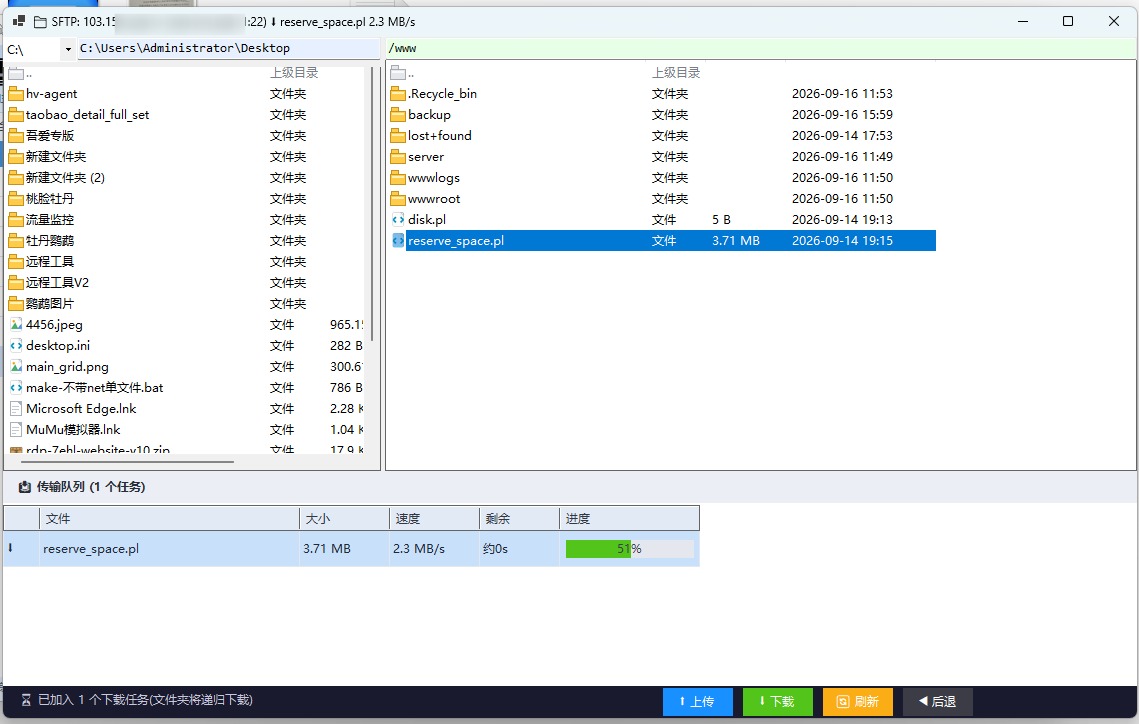Click the transfer queue clipboard icon
This screenshot has width=1139, height=724.
24,487
